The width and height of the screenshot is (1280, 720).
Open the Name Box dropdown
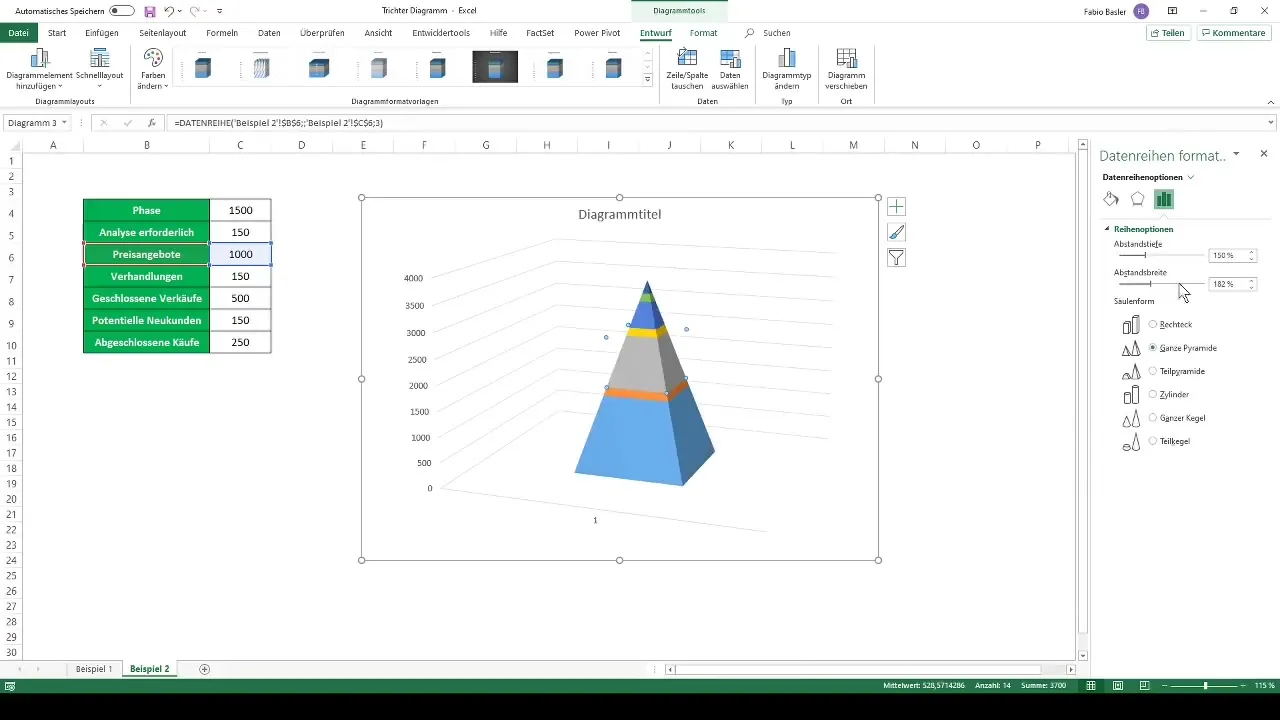pyautogui.click(x=65, y=123)
